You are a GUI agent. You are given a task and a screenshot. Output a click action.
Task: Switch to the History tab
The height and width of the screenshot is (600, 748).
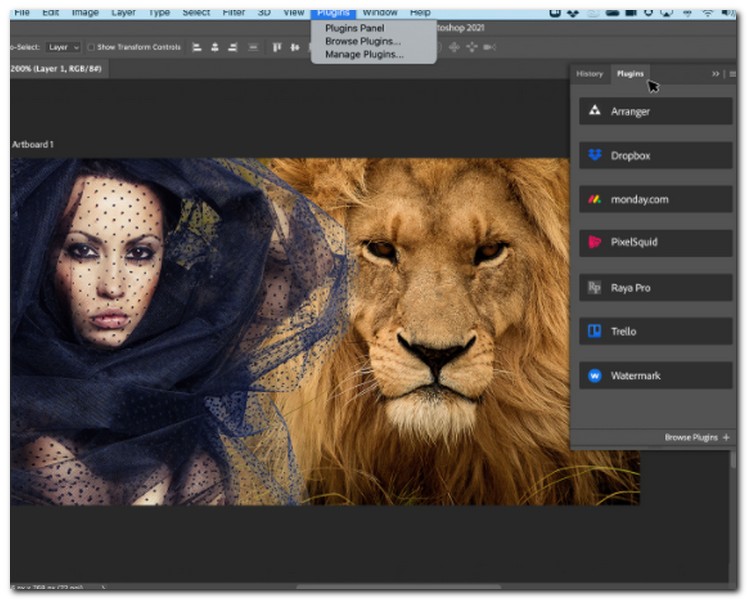pos(589,74)
